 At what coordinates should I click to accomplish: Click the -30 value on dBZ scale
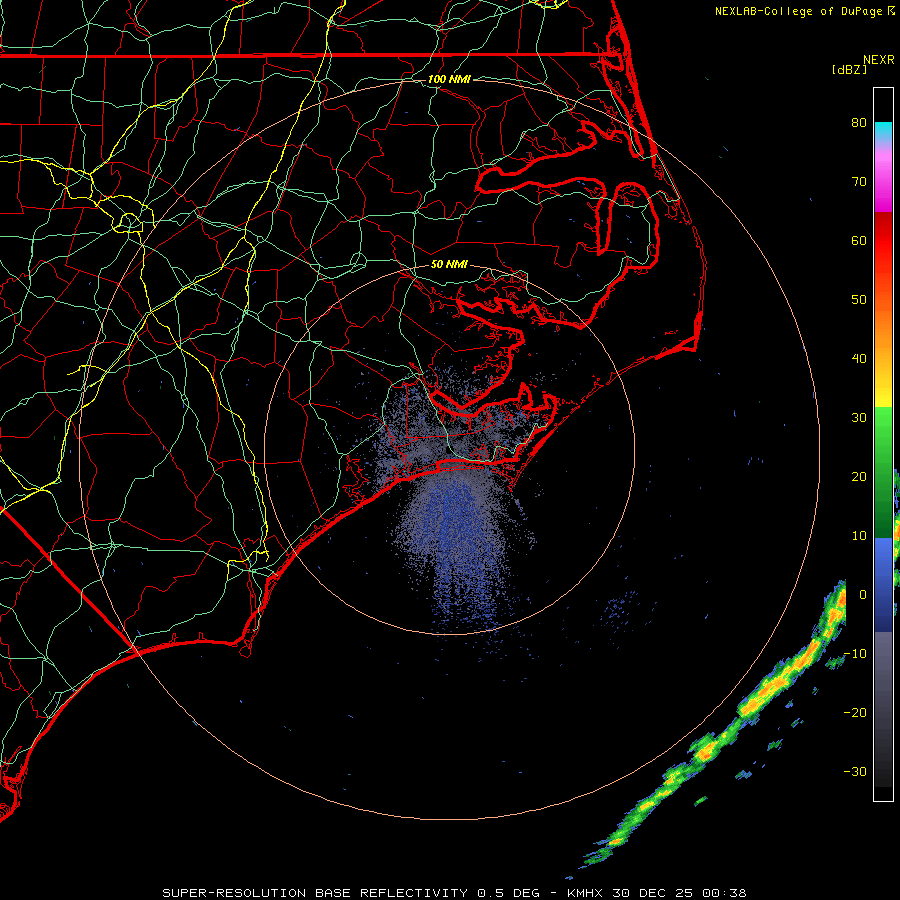(855, 771)
